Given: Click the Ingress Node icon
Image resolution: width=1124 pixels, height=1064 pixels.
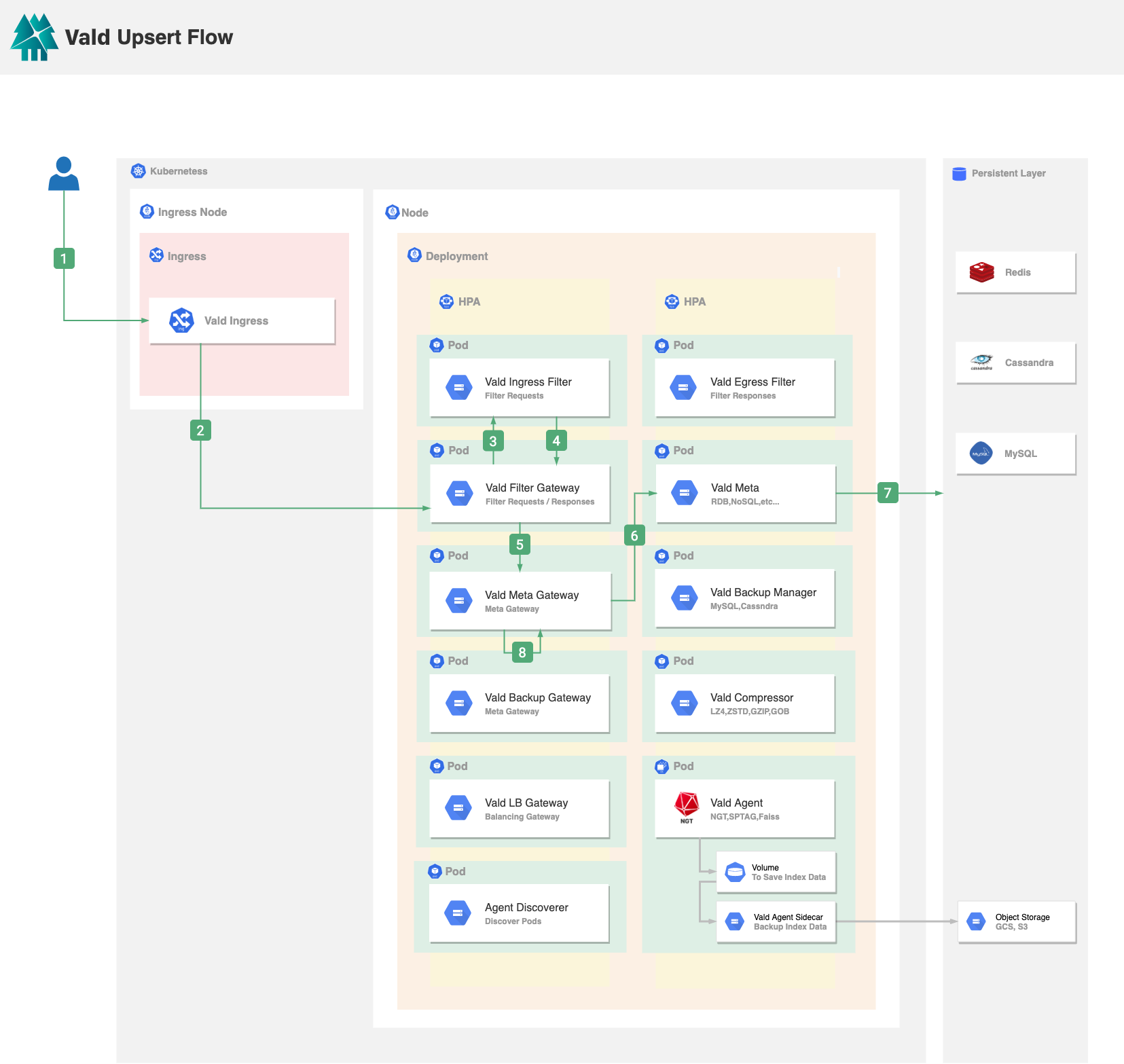Looking at the screenshot, I should tap(147, 211).
